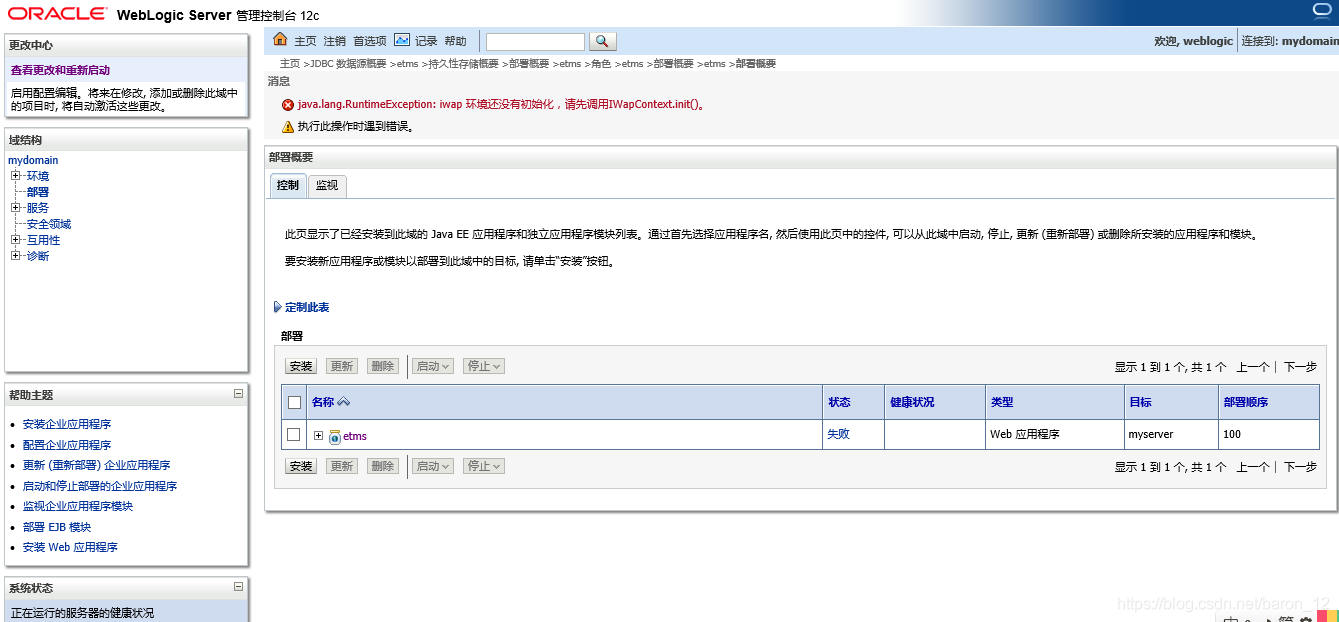Click 主页 in the top toolbar
The height and width of the screenshot is (622, 1339).
tap(305, 41)
